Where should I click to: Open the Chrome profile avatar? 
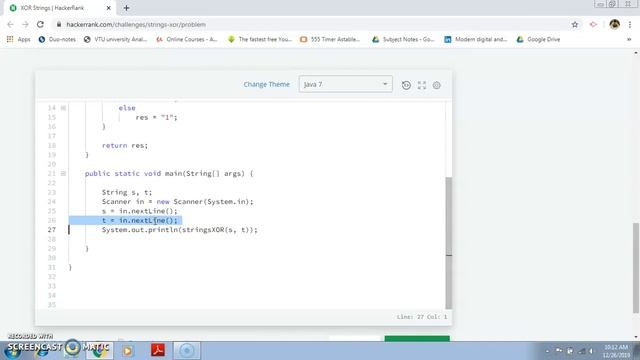(x=614, y=24)
